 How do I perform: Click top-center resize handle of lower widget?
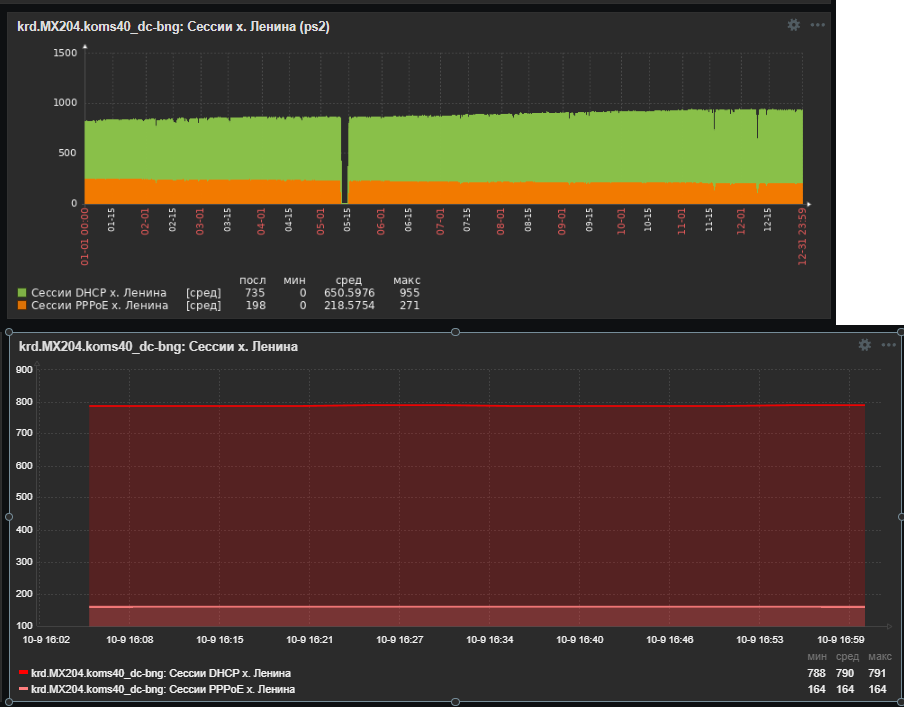(456, 331)
